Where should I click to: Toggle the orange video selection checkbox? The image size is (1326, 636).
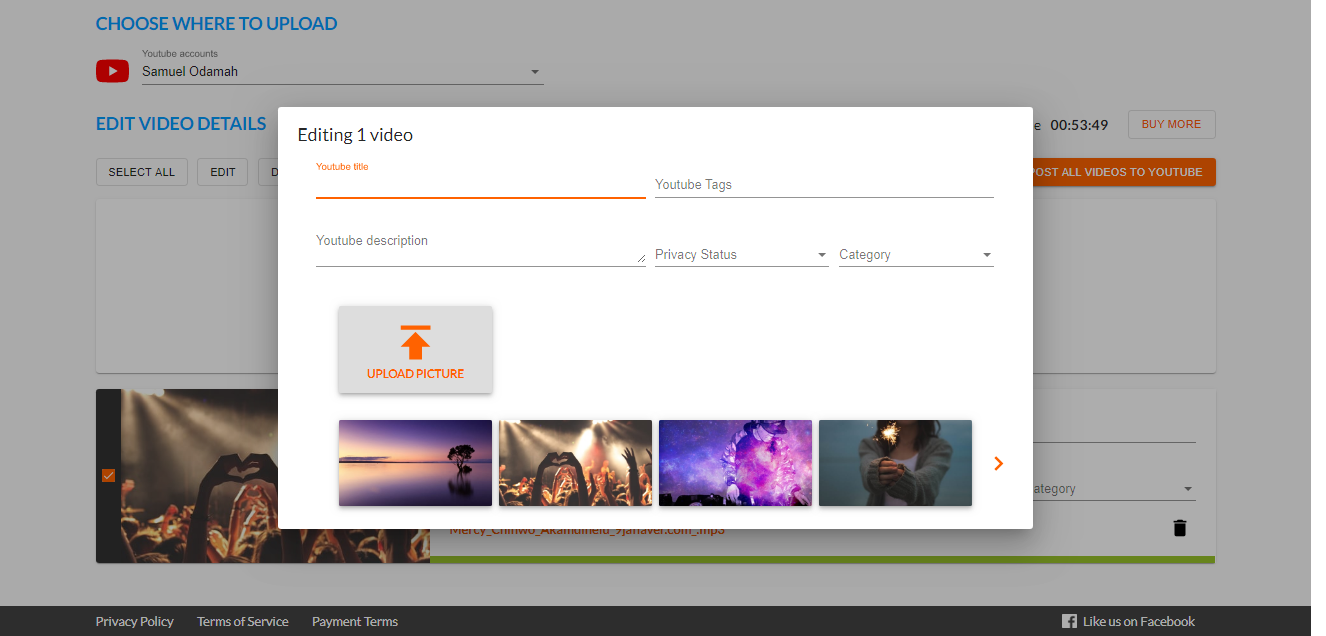tap(108, 476)
